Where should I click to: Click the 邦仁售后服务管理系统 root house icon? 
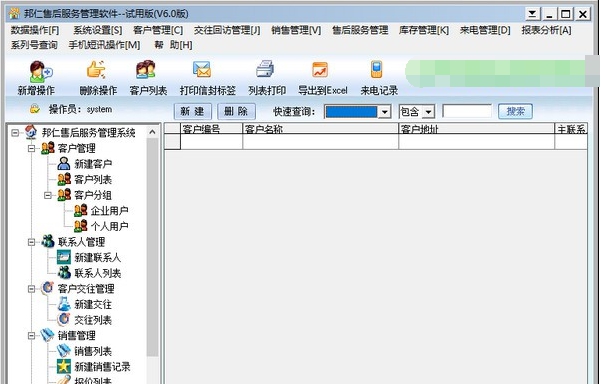click(31, 132)
